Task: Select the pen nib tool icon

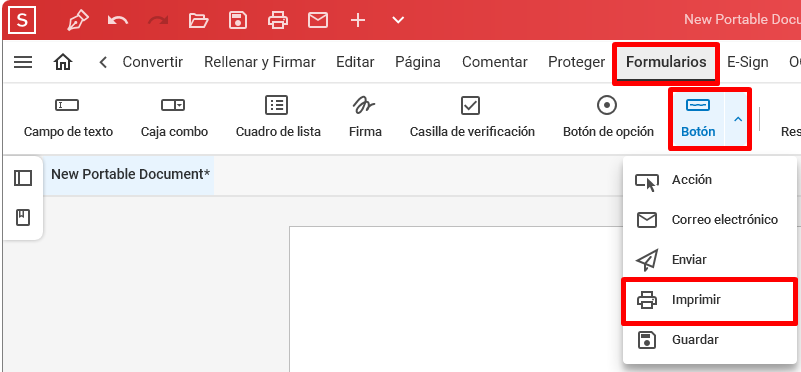Action: [78, 20]
